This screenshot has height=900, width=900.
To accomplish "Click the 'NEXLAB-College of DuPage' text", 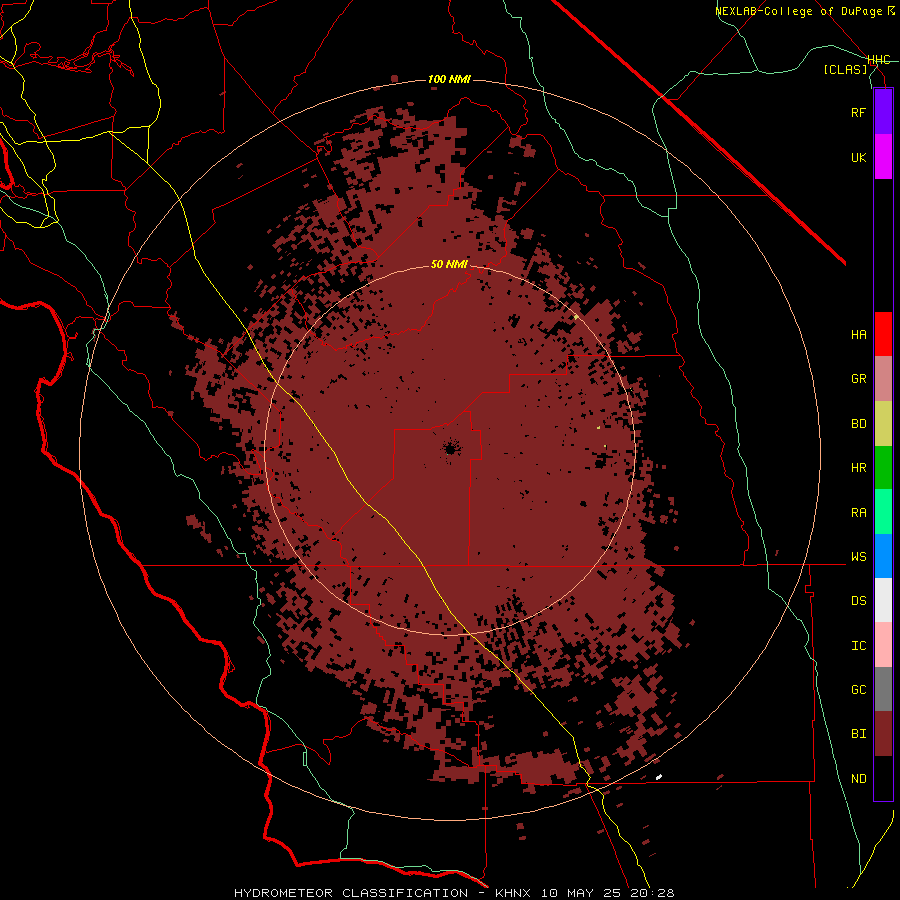I will click(800, 11).
